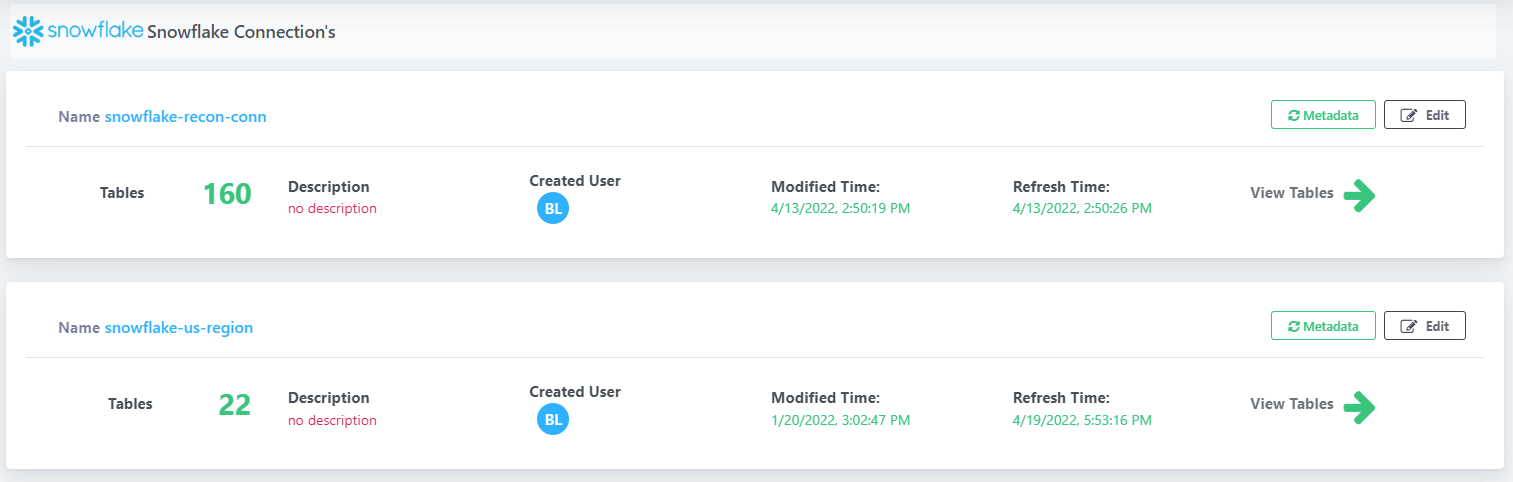Image resolution: width=1513 pixels, height=482 pixels.
Task: Click the 160 tables count
Action: click(x=227, y=194)
